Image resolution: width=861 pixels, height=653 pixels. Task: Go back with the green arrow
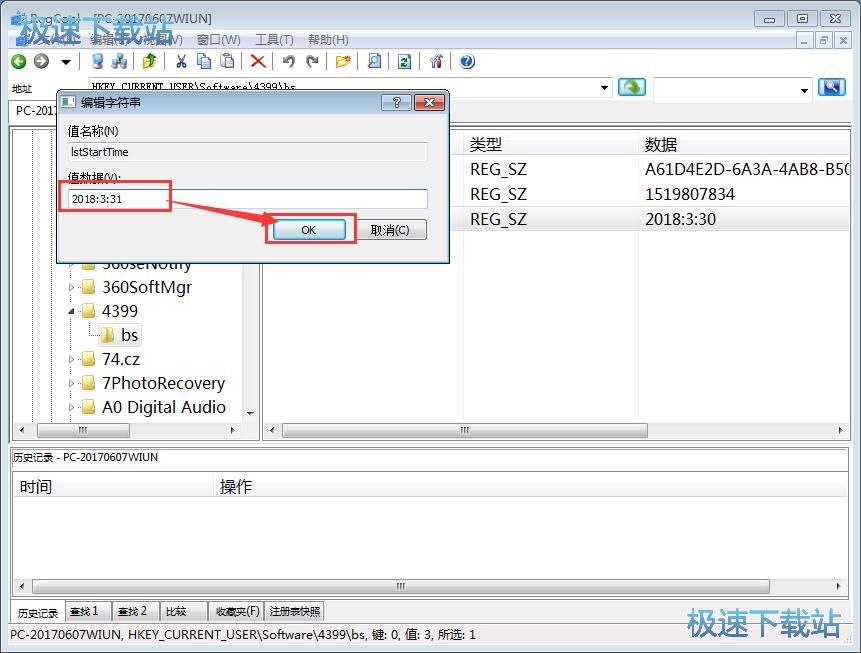pos(19,62)
